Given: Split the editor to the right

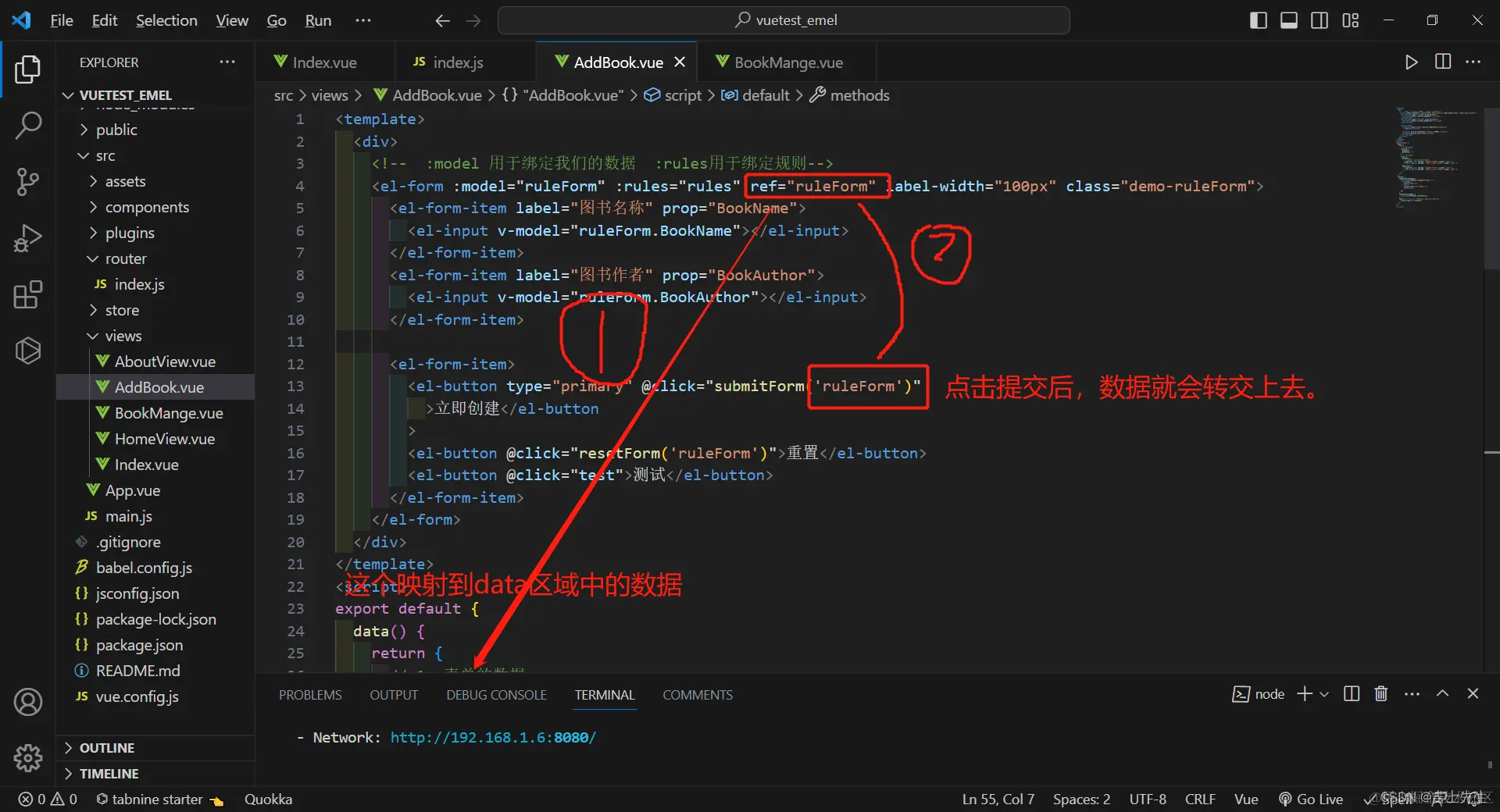Looking at the screenshot, I should click(x=1443, y=62).
